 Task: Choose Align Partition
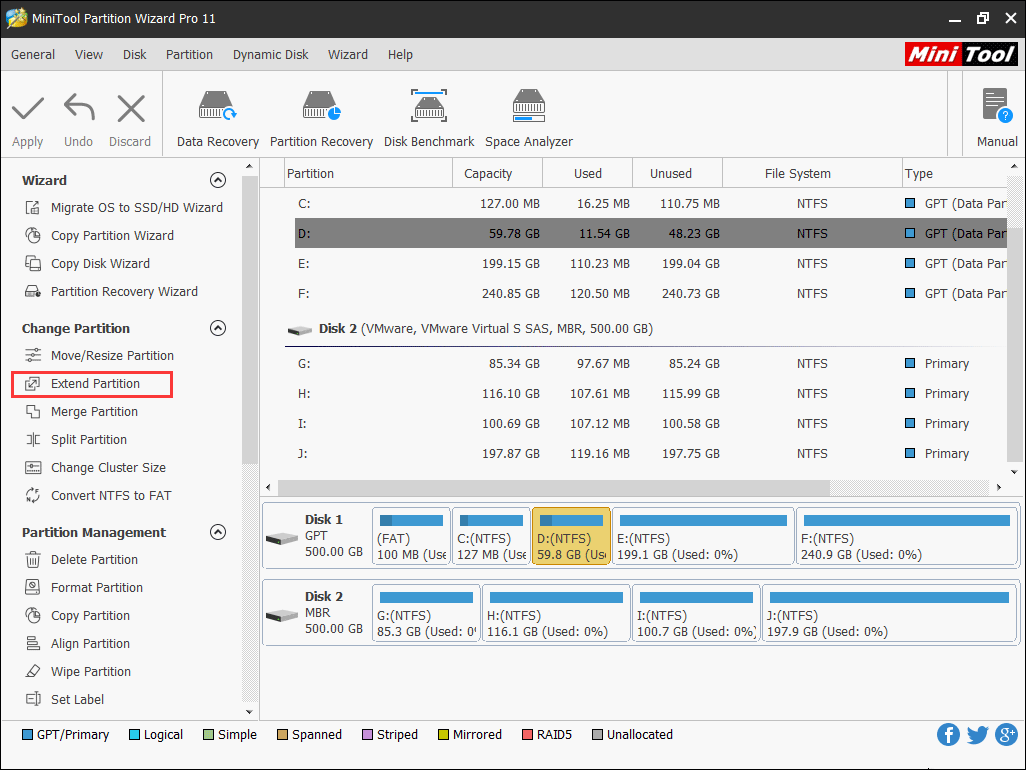click(77, 644)
